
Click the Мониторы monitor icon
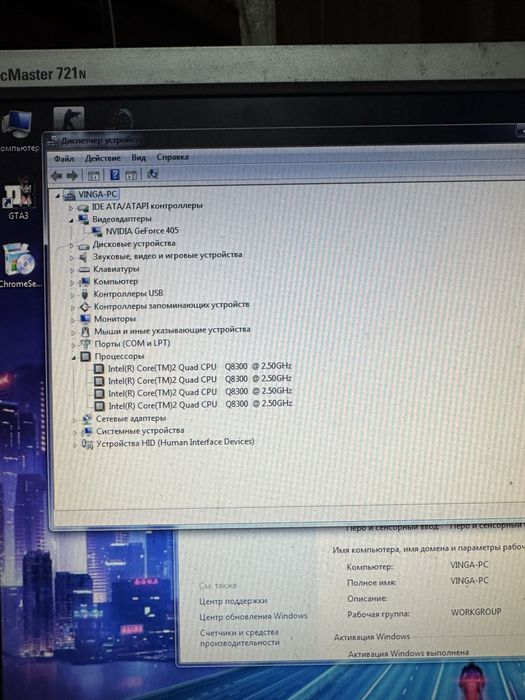point(85,319)
